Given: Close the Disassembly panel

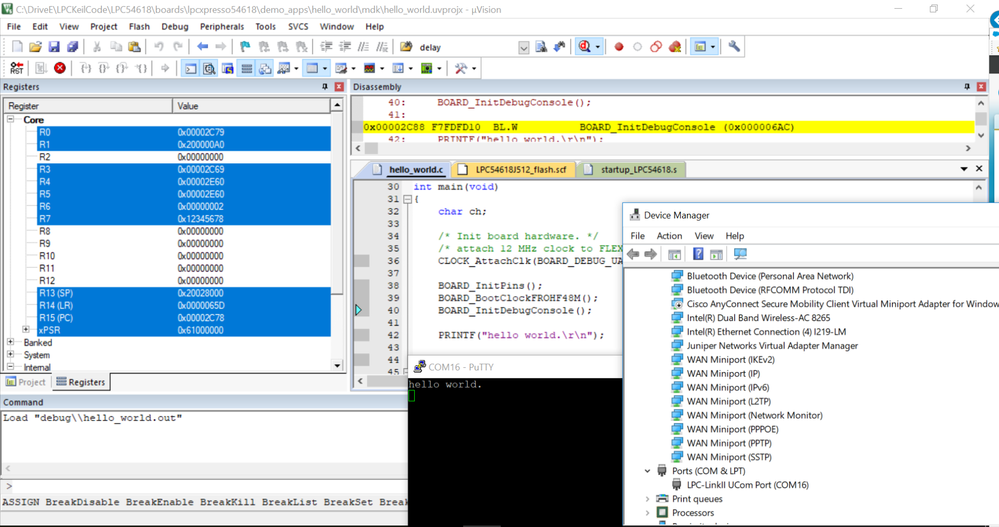Looking at the screenshot, I should 981,87.
